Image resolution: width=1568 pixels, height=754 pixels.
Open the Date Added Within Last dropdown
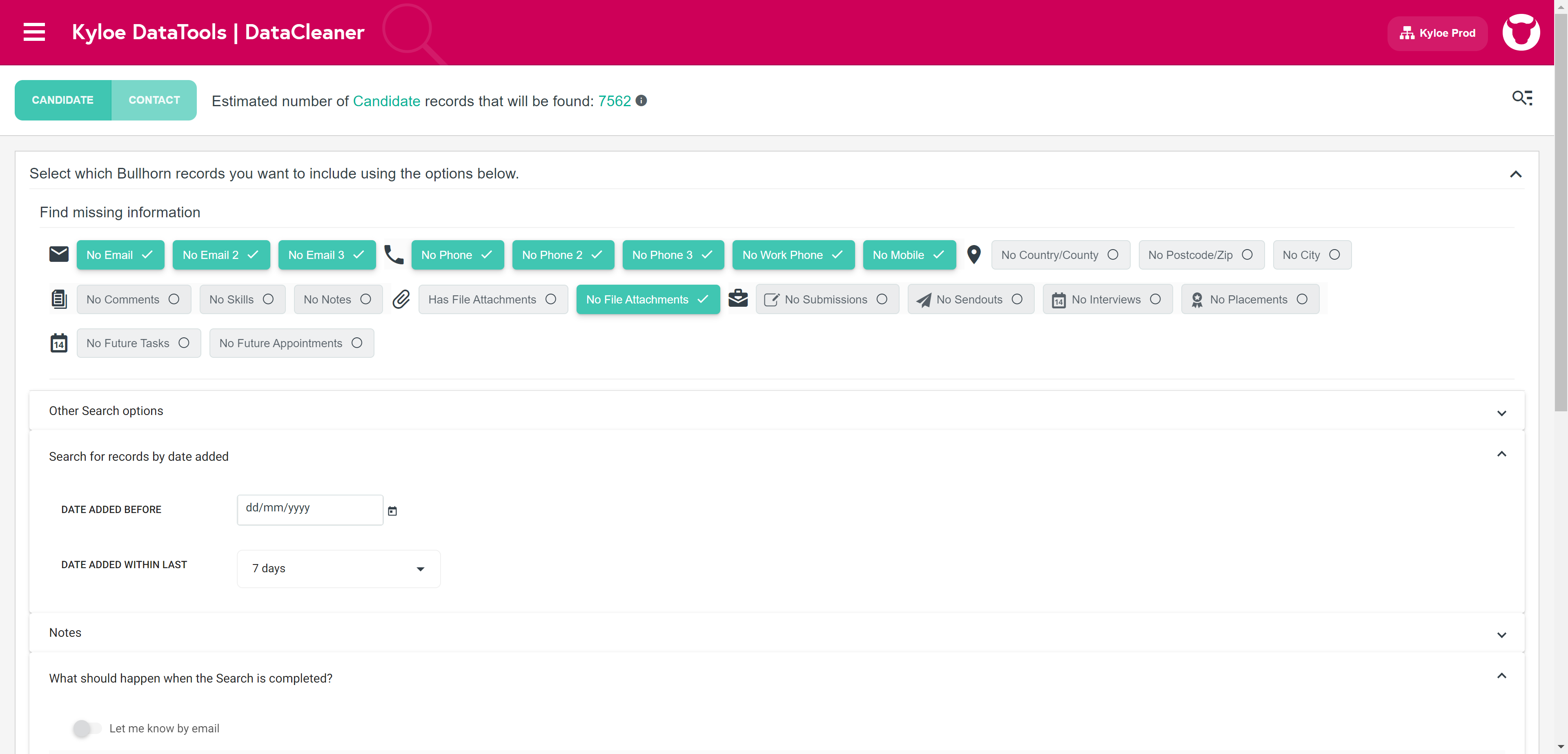coord(339,568)
